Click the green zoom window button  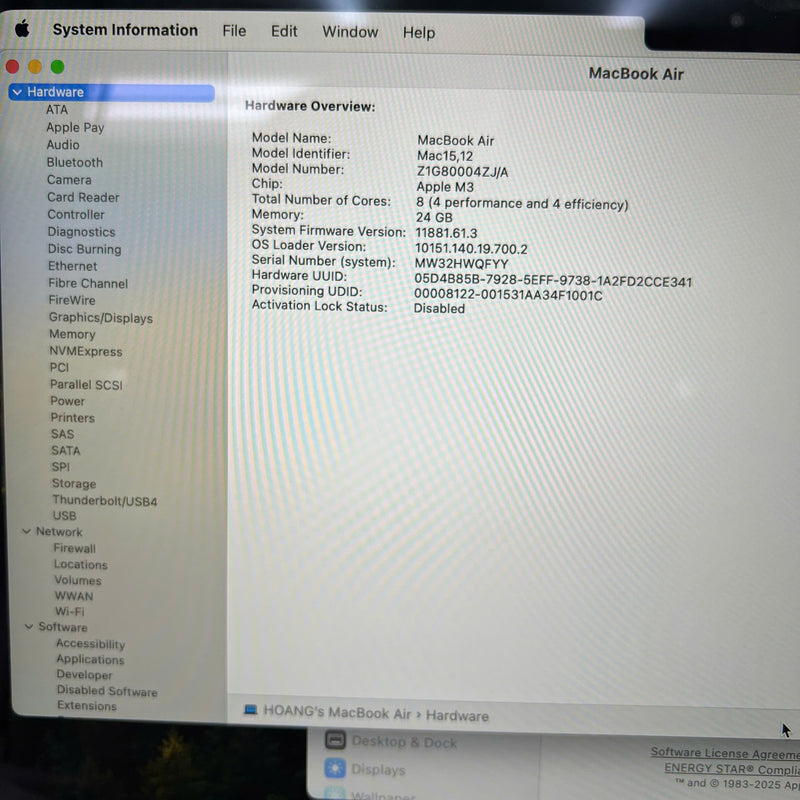[57, 67]
